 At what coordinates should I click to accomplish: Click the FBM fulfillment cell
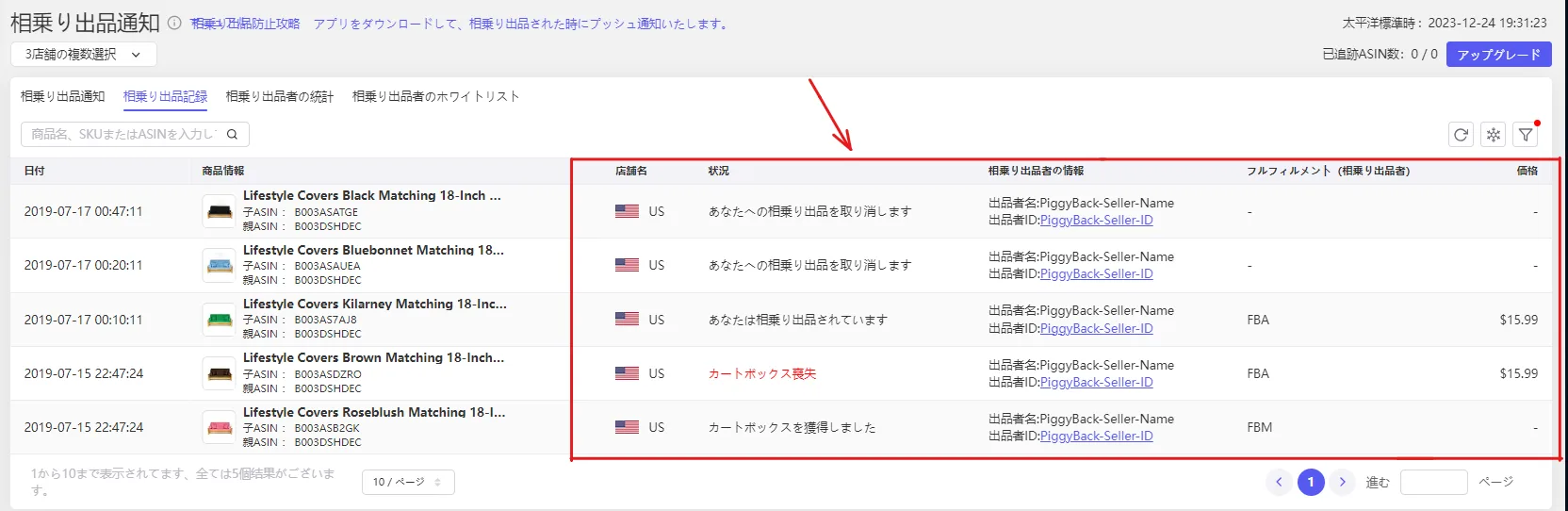click(x=1260, y=427)
